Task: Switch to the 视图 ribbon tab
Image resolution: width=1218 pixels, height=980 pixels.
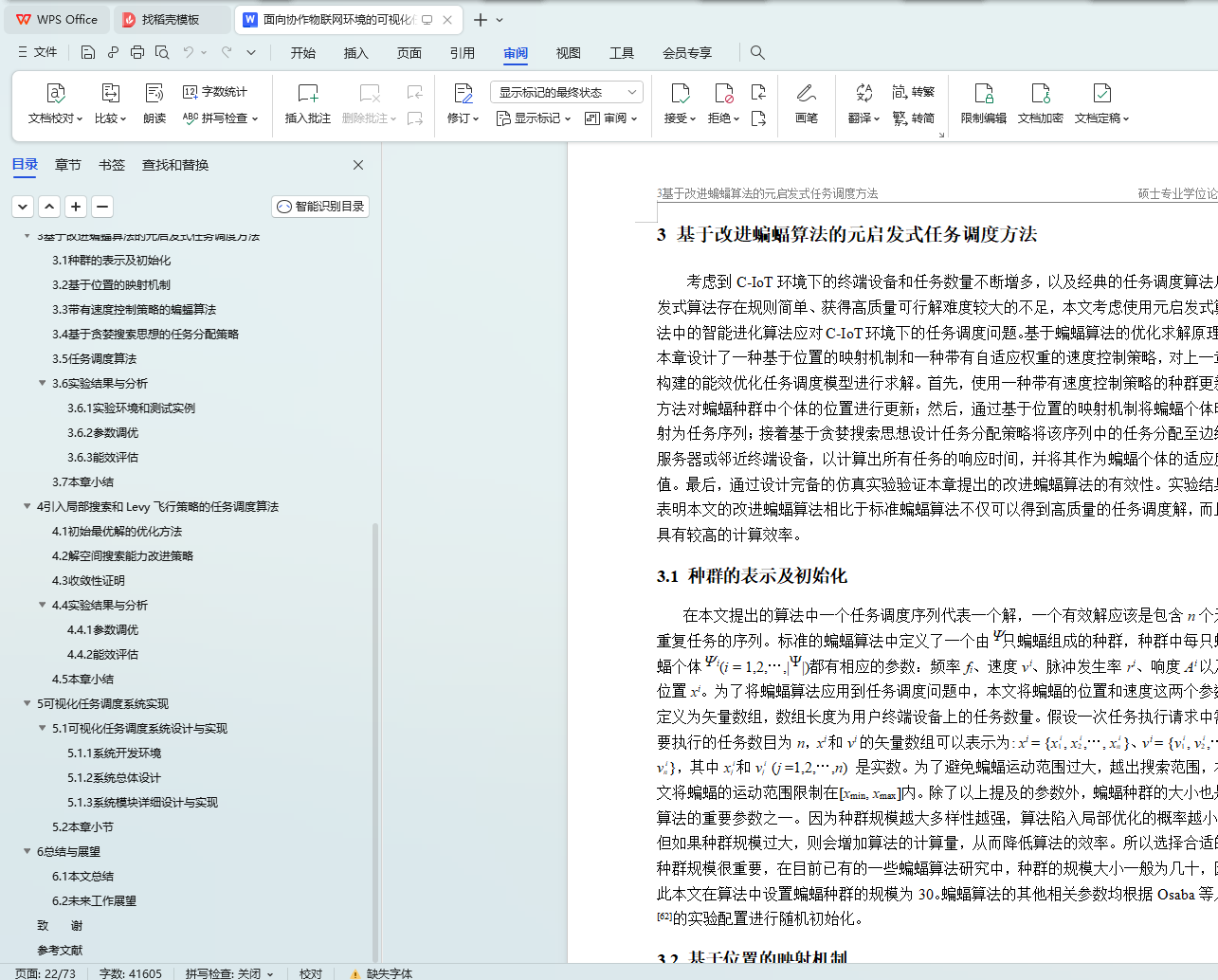Action: tap(569, 53)
